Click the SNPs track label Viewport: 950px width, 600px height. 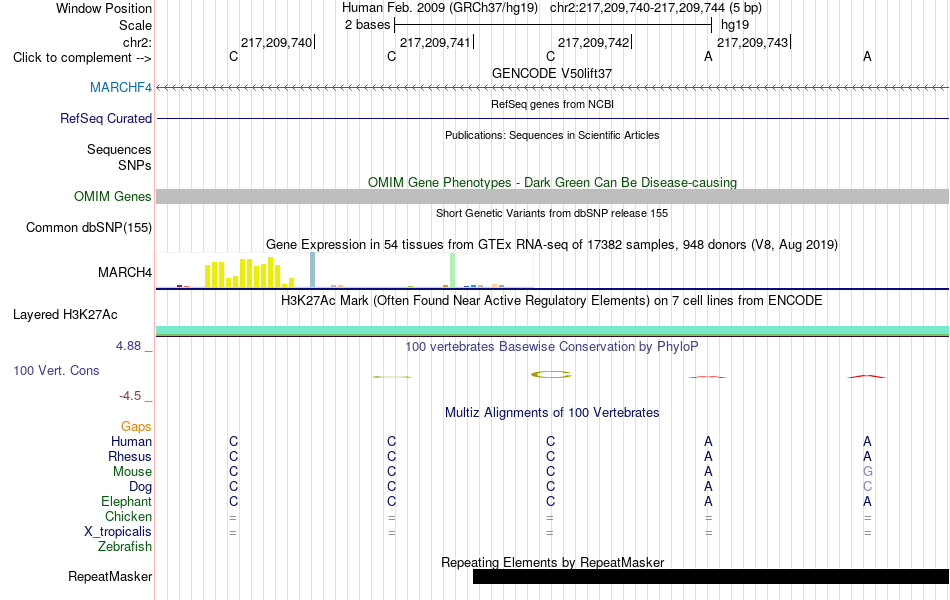click(135, 165)
